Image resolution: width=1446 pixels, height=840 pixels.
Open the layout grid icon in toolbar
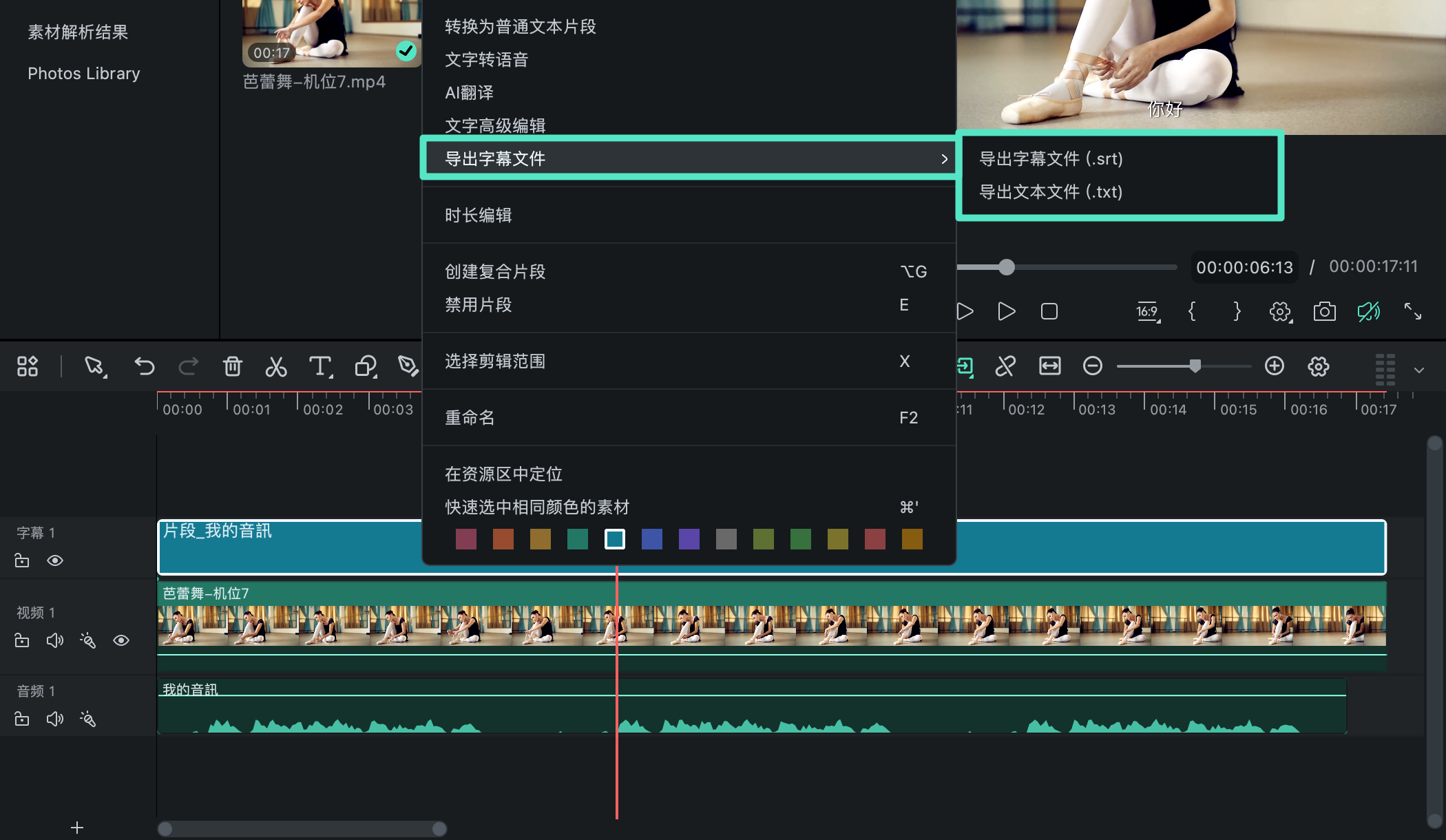coord(28,366)
